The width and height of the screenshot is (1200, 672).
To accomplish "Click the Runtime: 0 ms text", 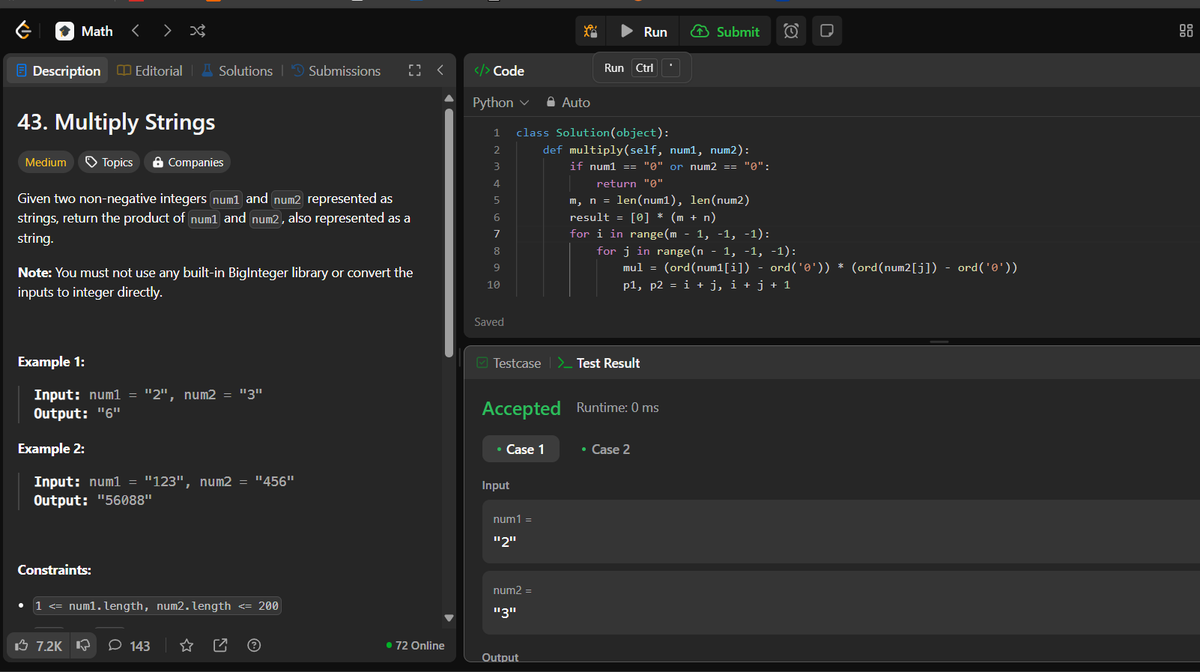I will 618,408.
